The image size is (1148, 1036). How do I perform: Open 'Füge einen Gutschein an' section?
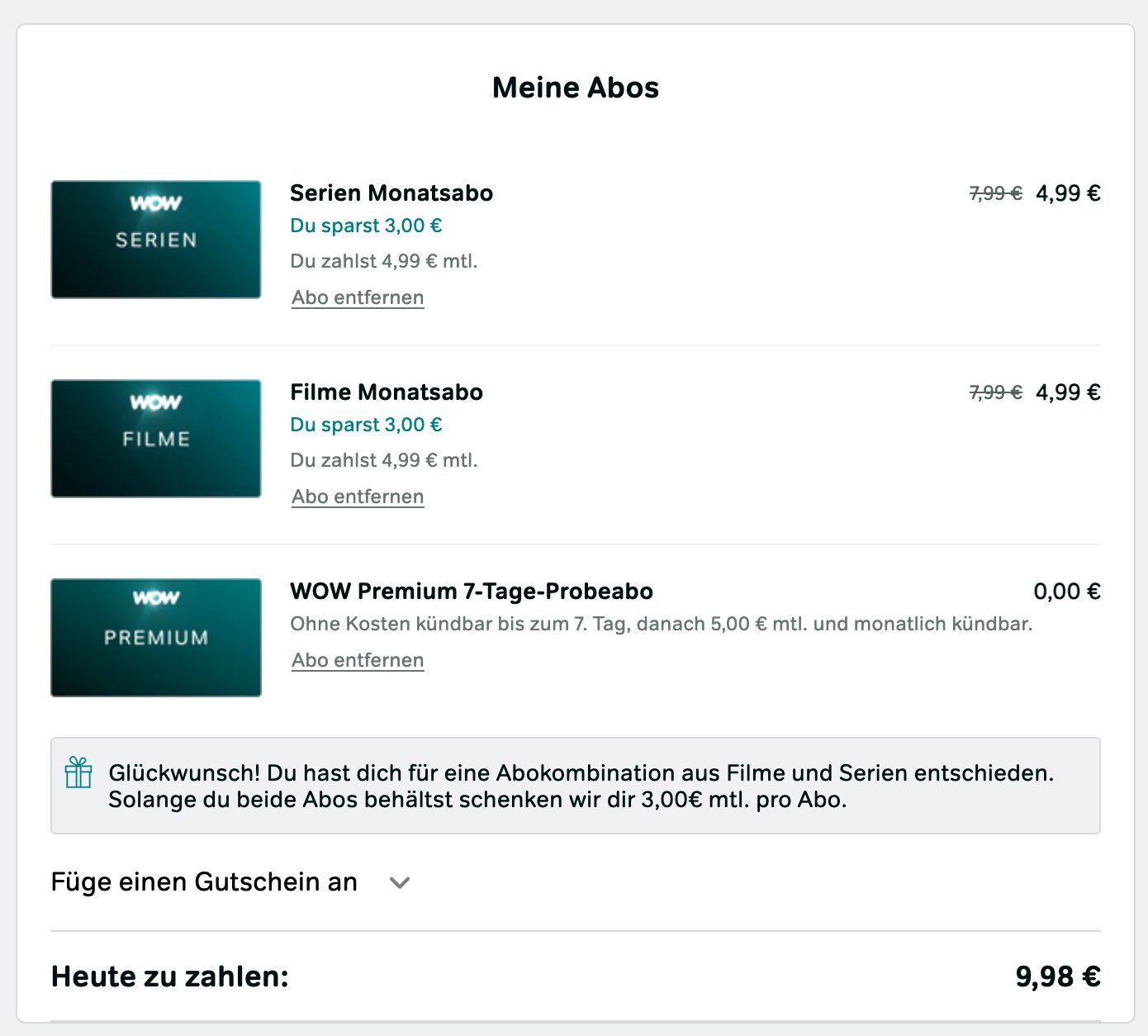[204, 882]
